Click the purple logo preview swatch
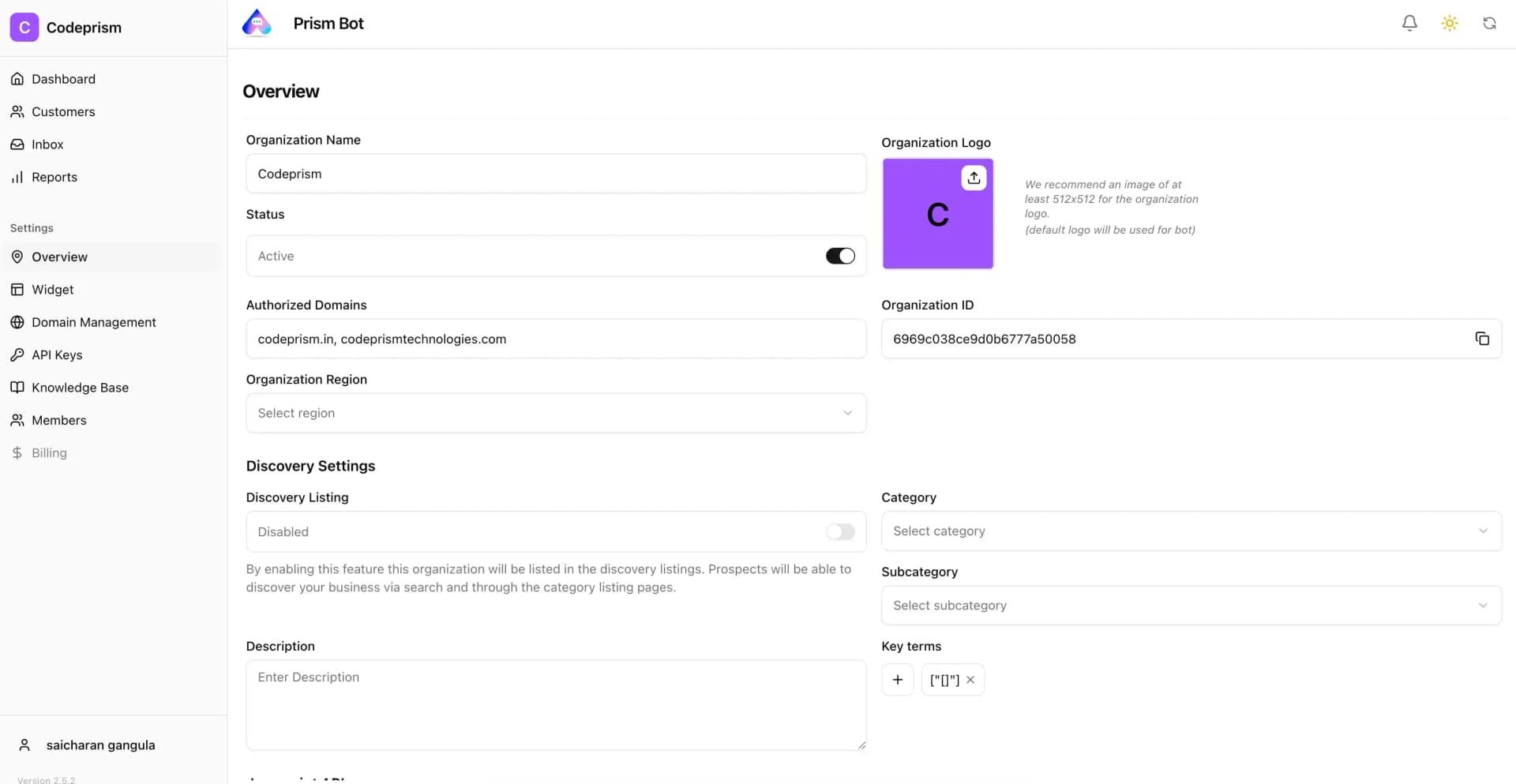This screenshot has width=1516, height=784. click(x=937, y=213)
